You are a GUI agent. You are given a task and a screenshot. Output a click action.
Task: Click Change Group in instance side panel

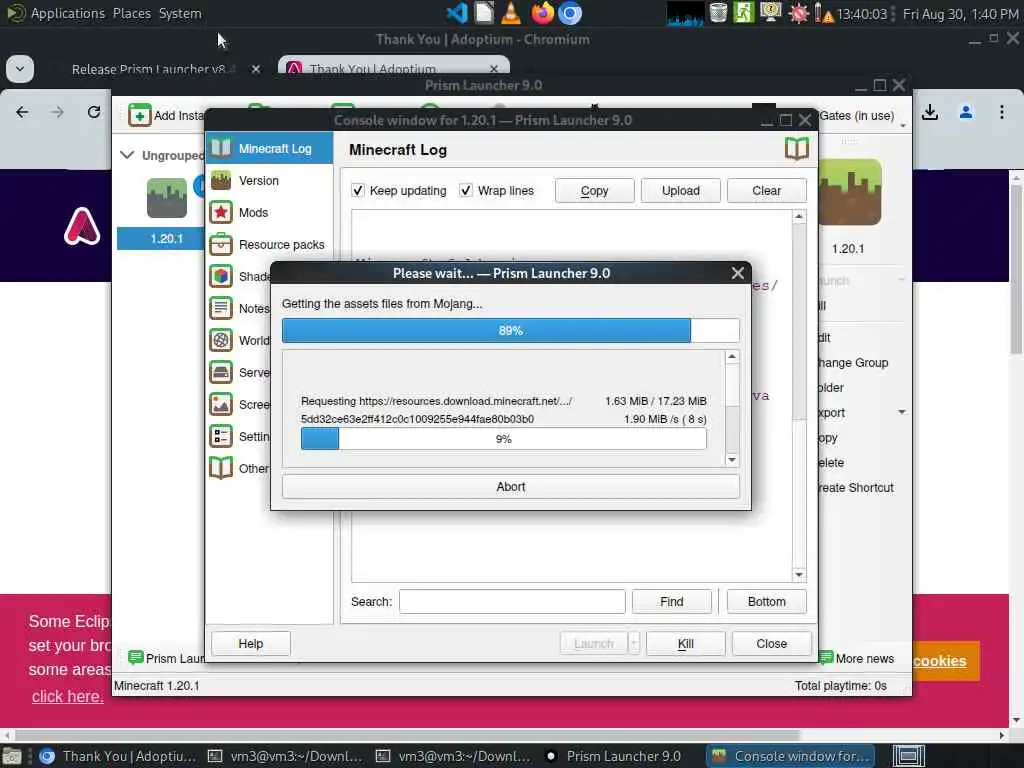[853, 362]
